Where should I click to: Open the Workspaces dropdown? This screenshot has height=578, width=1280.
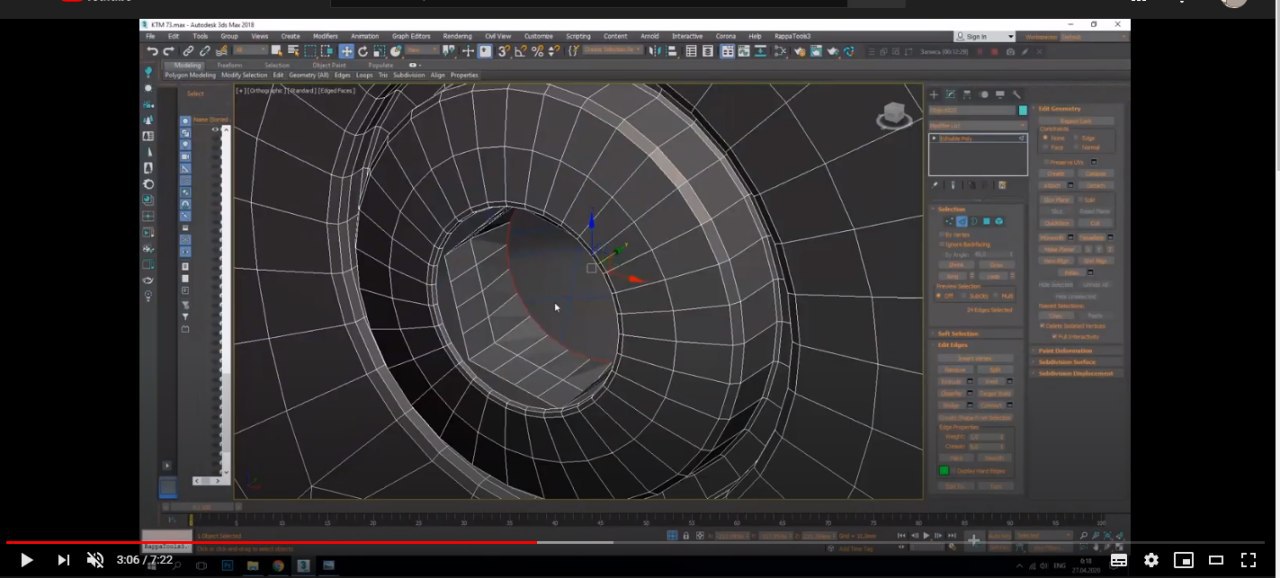click(x=1093, y=36)
